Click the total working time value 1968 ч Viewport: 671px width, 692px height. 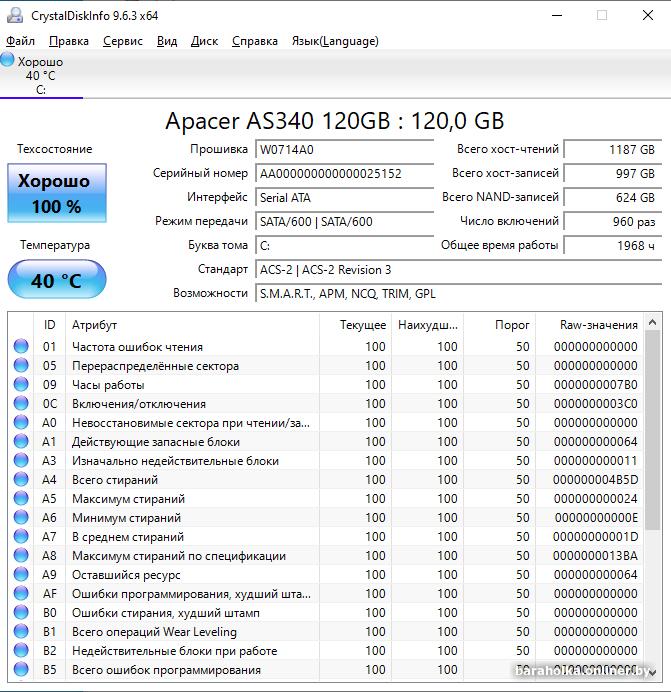[613, 245]
